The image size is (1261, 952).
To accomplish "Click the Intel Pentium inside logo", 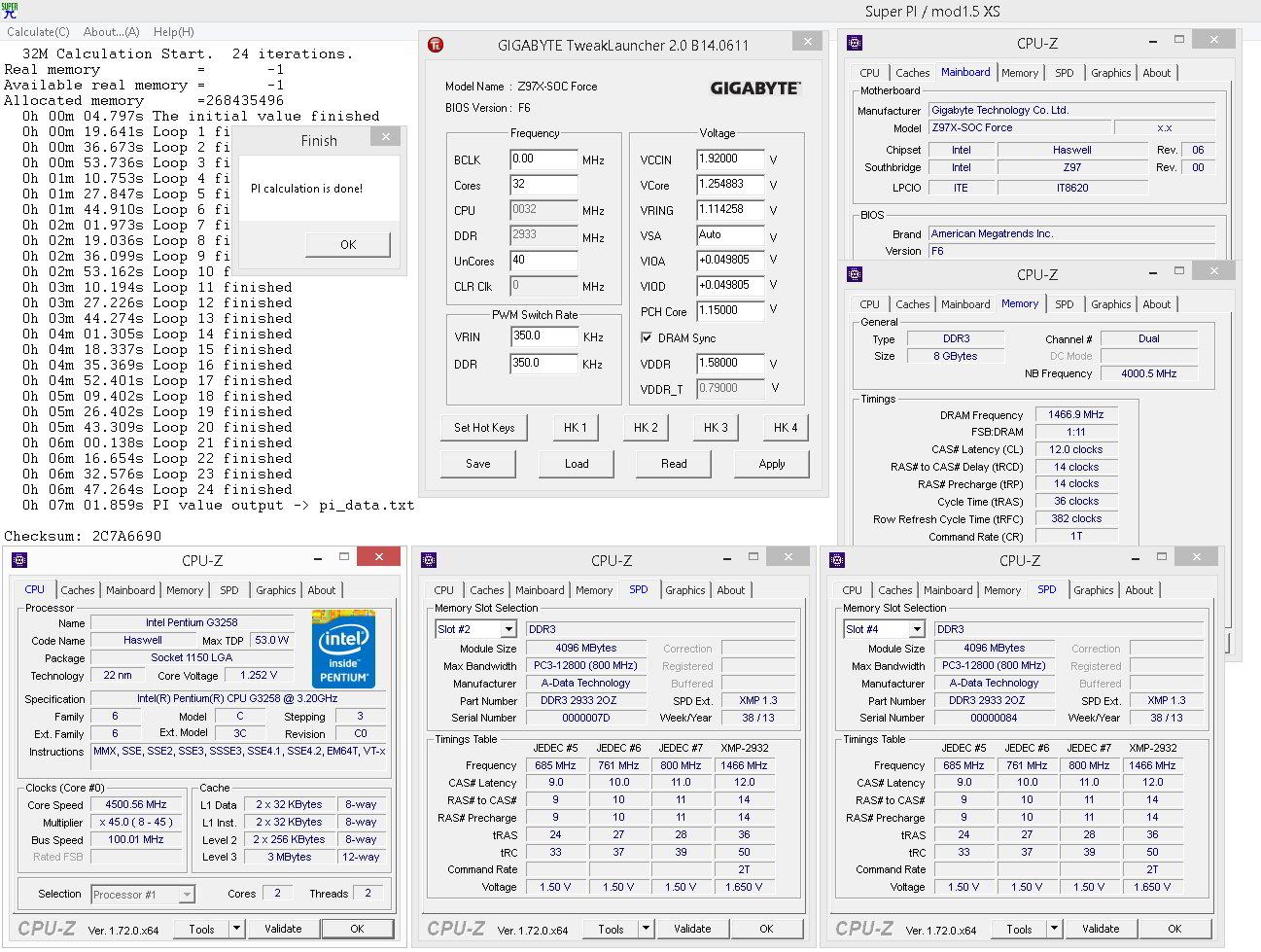I will (x=343, y=649).
